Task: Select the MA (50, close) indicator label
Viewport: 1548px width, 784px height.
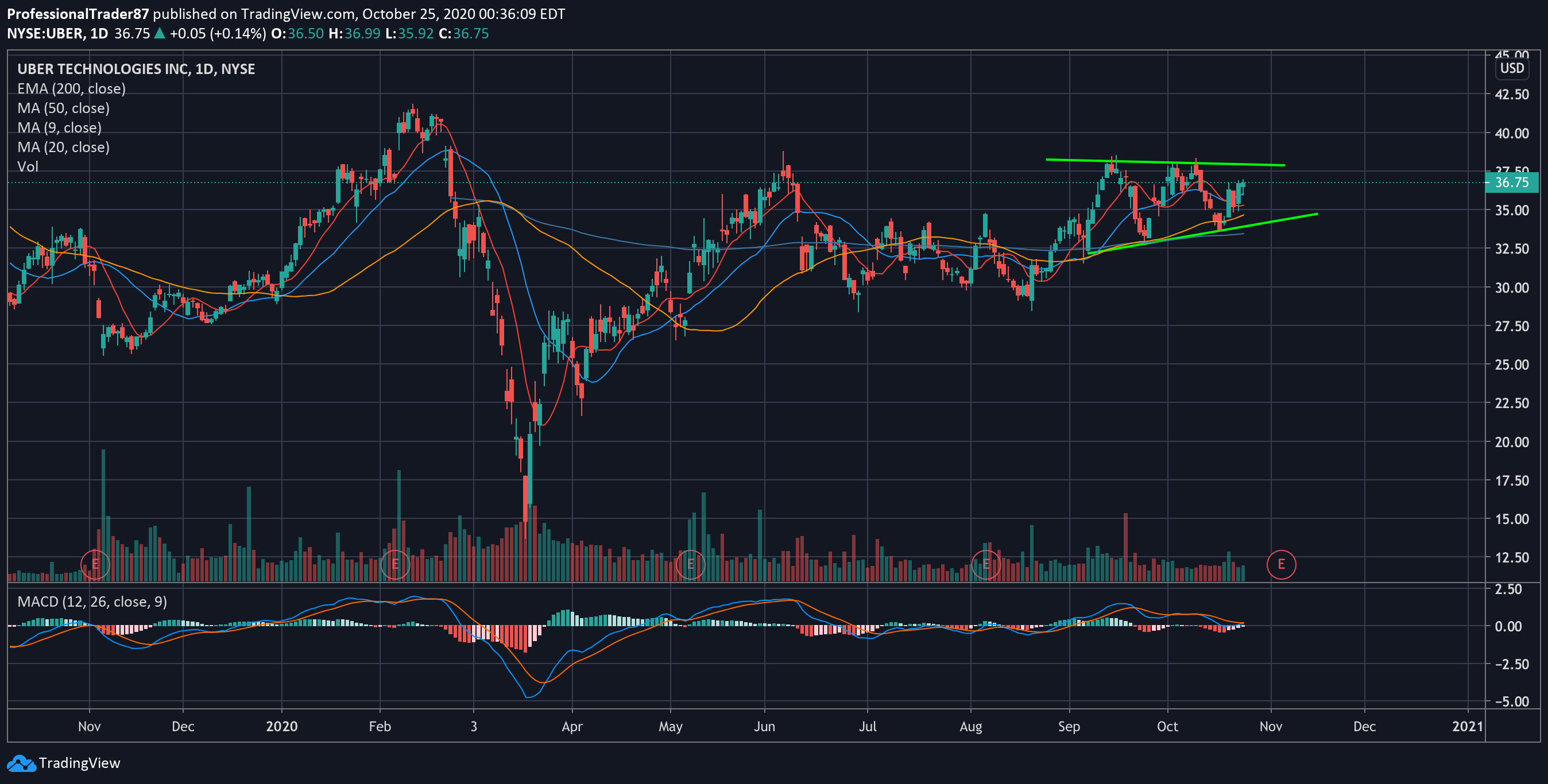Action: [x=63, y=108]
